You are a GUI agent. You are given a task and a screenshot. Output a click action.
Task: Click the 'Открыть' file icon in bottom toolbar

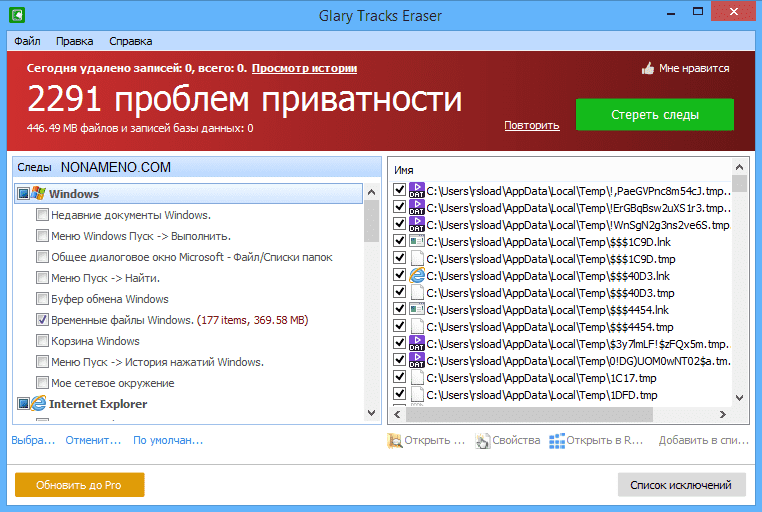pyautogui.click(x=395, y=440)
